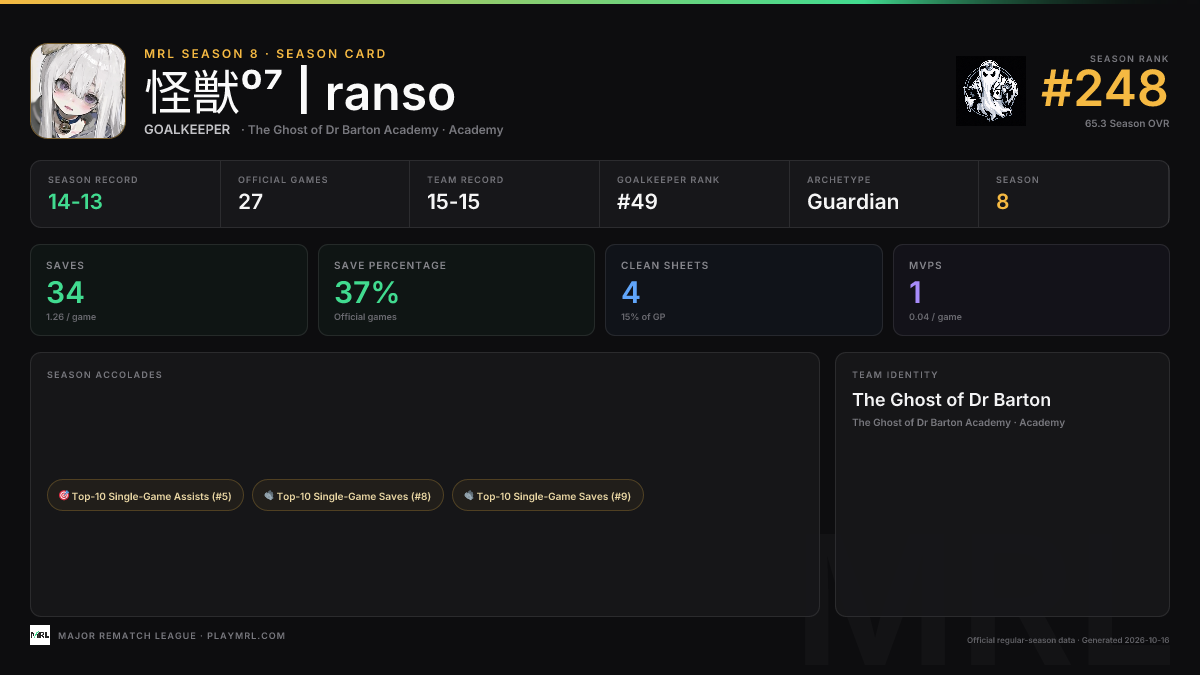Click the "65.3 Season OVR" text
The height and width of the screenshot is (675, 1200).
(1127, 124)
